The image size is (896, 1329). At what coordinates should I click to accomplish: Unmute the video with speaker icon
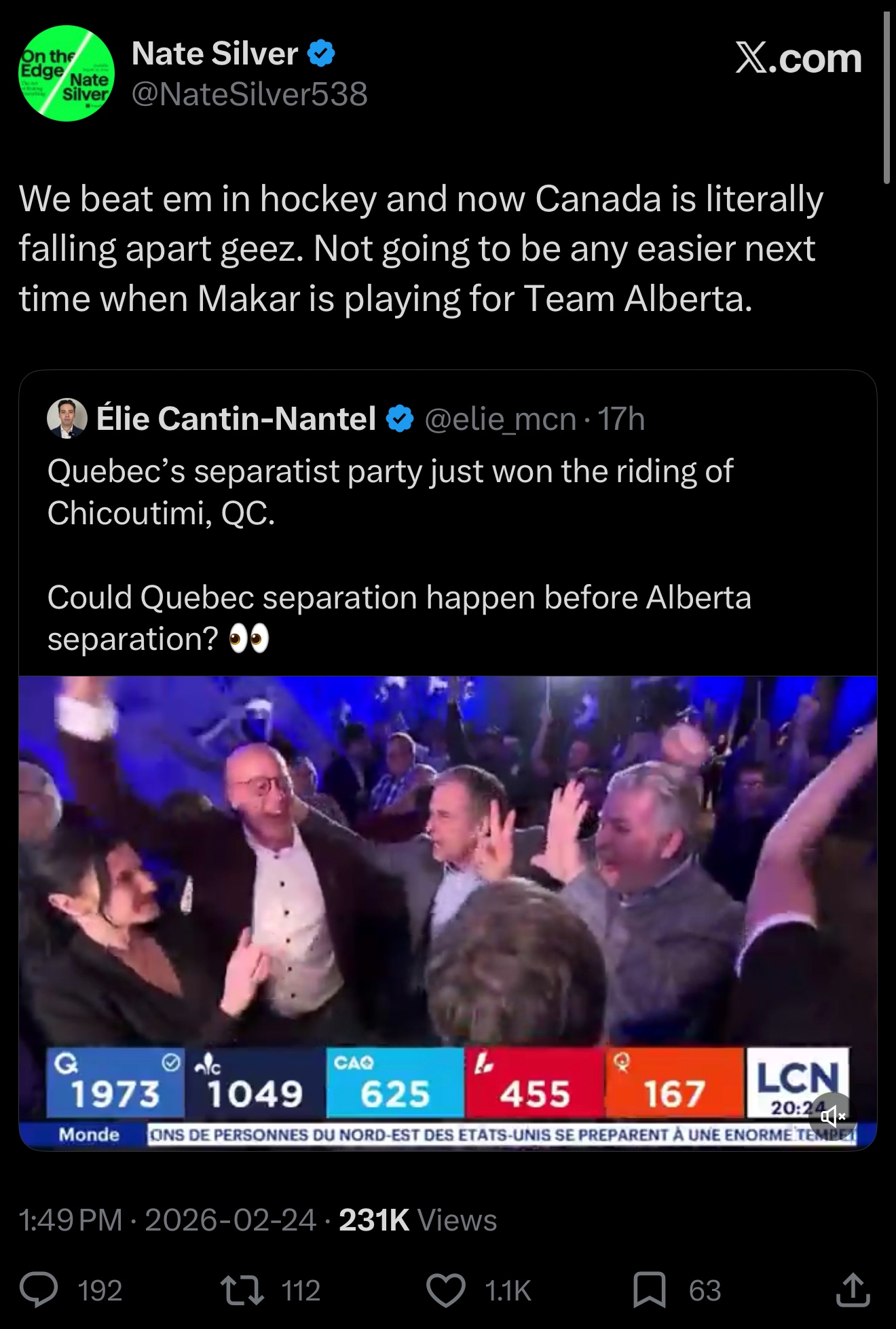[832, 1116]
